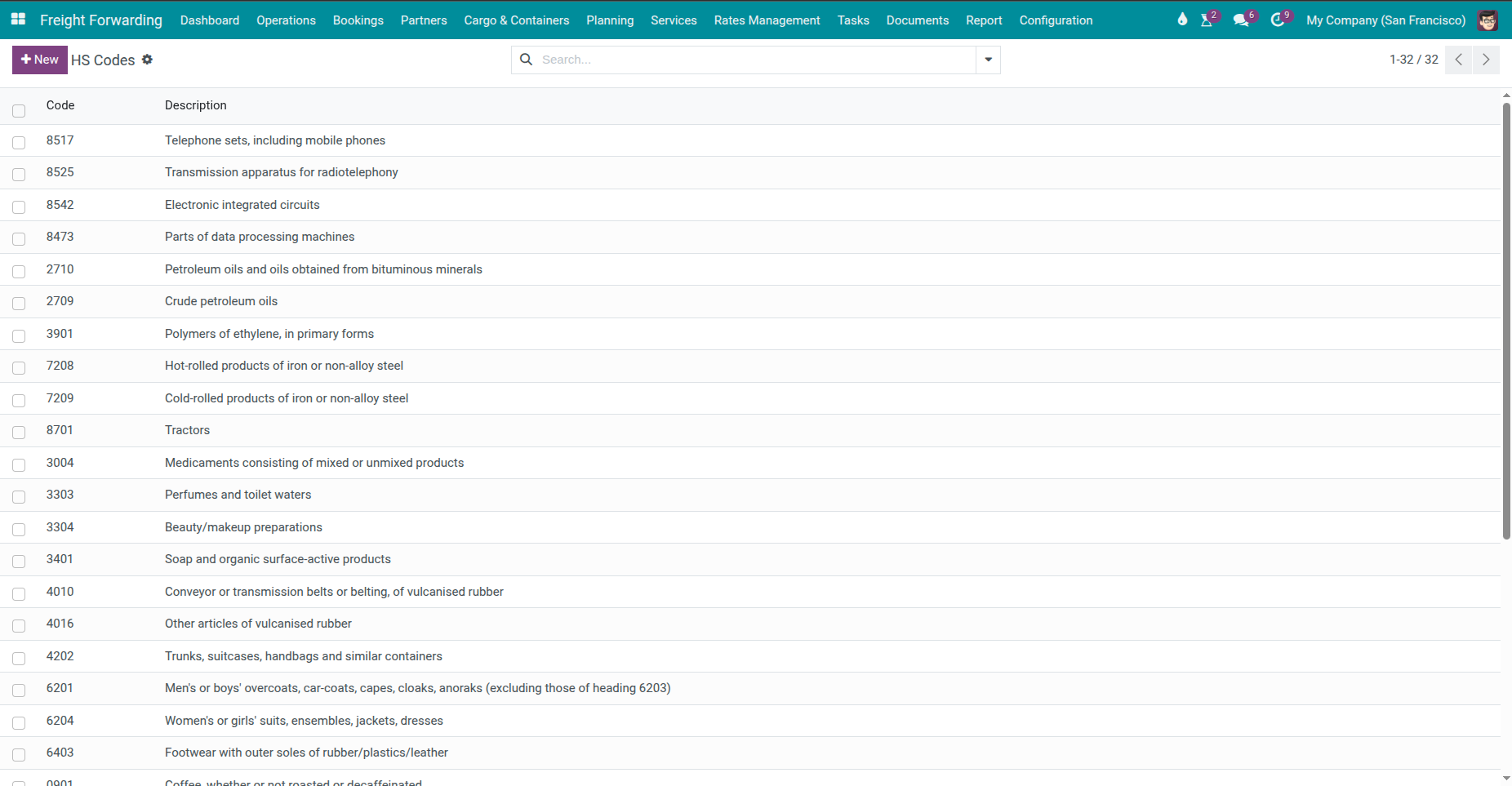Open the Rates Management menu
This screenshot has width=1512, height=786.
[x=767, y=20]
